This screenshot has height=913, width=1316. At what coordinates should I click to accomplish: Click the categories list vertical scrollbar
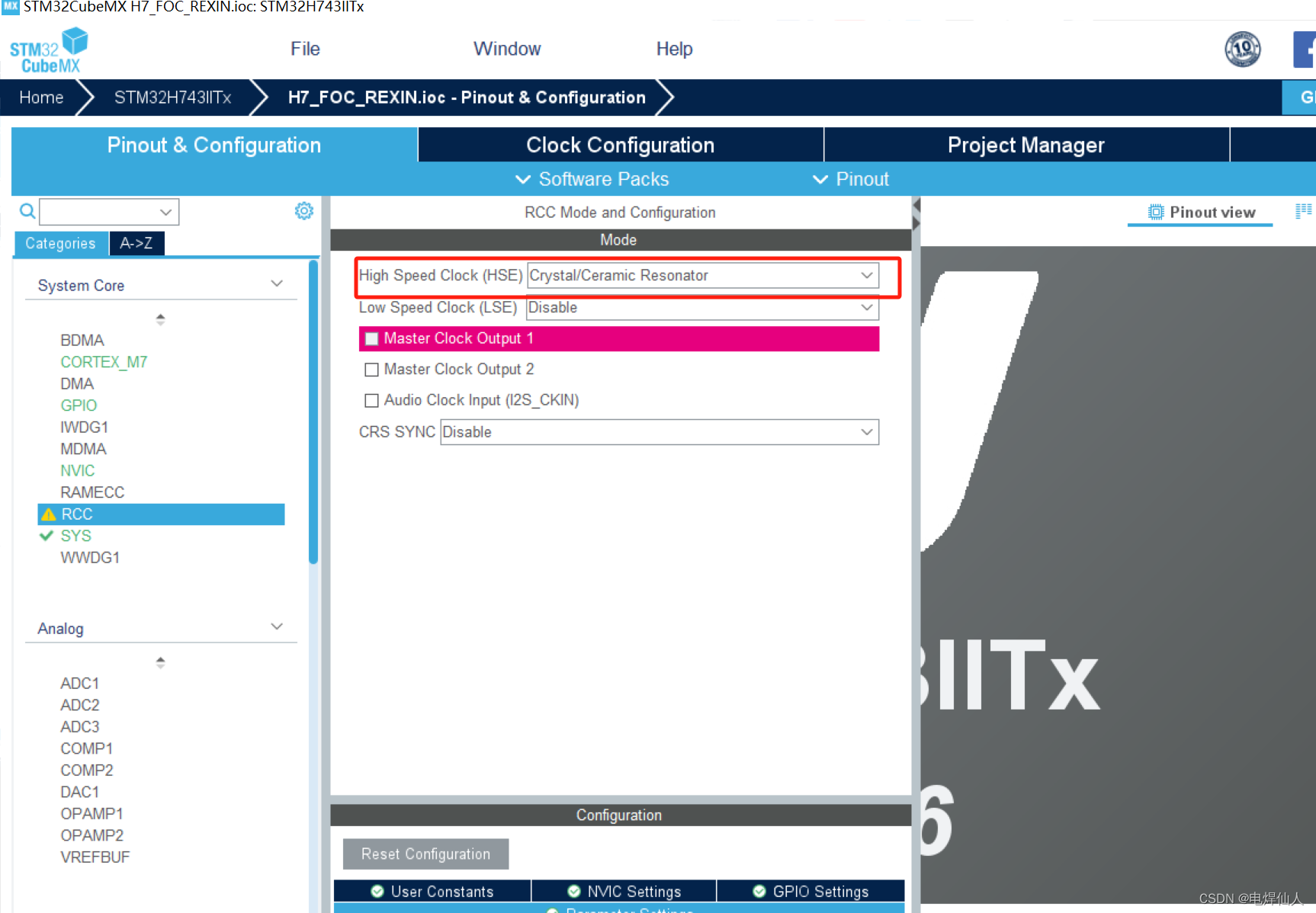(x=313, y=412)
